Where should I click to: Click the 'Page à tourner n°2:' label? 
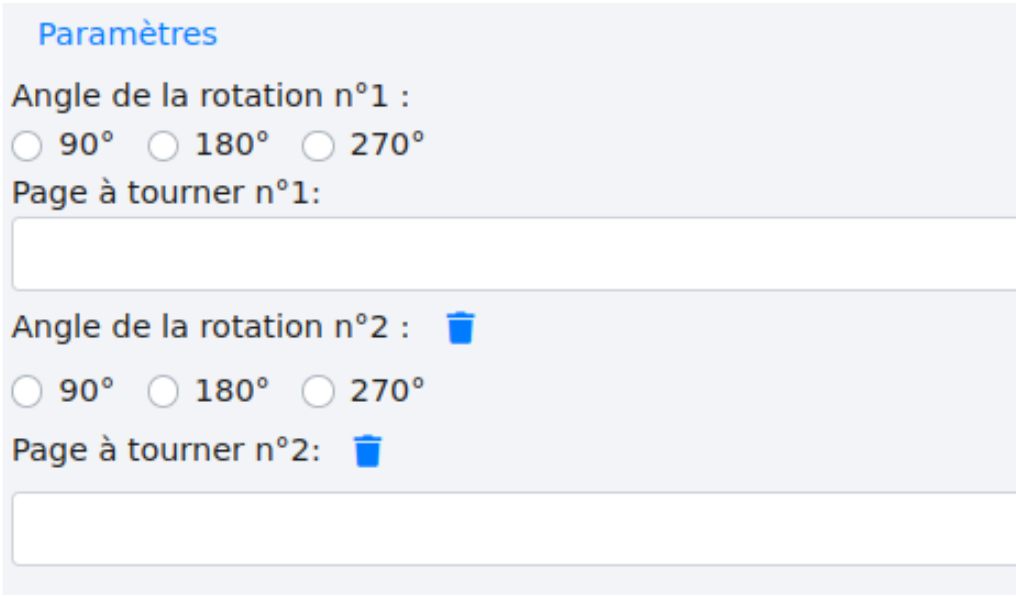(166, 451)
